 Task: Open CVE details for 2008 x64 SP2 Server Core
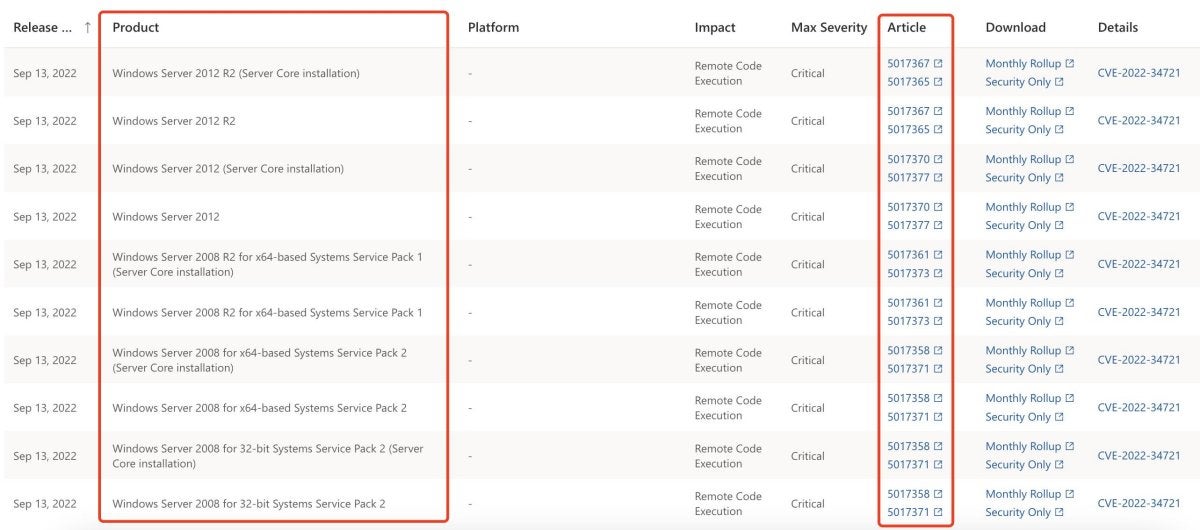tap(1139, 360)
